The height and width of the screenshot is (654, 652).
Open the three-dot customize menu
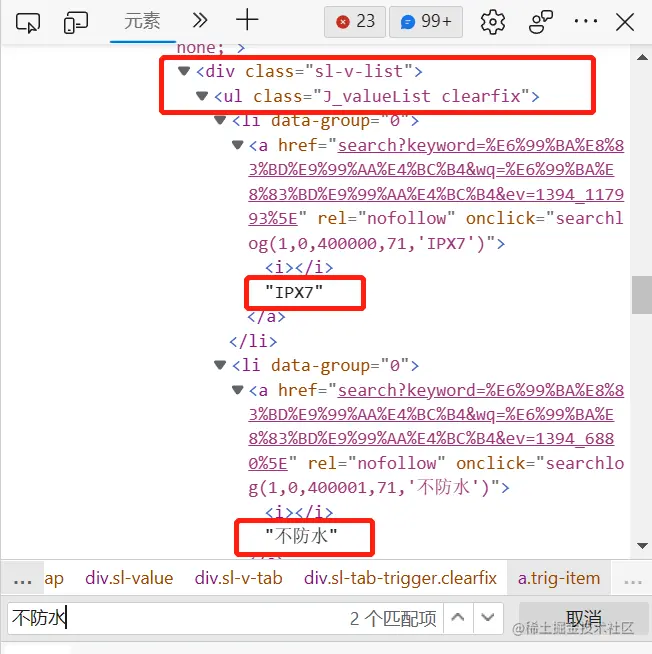pos(586,21)
